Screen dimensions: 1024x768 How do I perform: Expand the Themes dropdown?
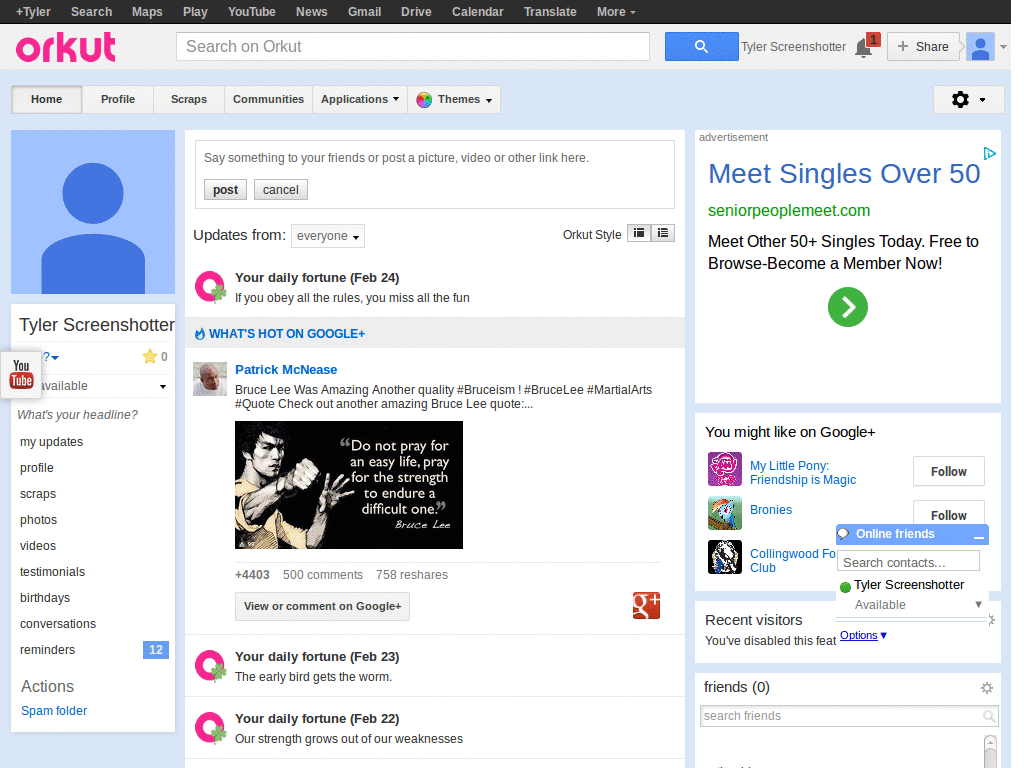tap(455, 99)
